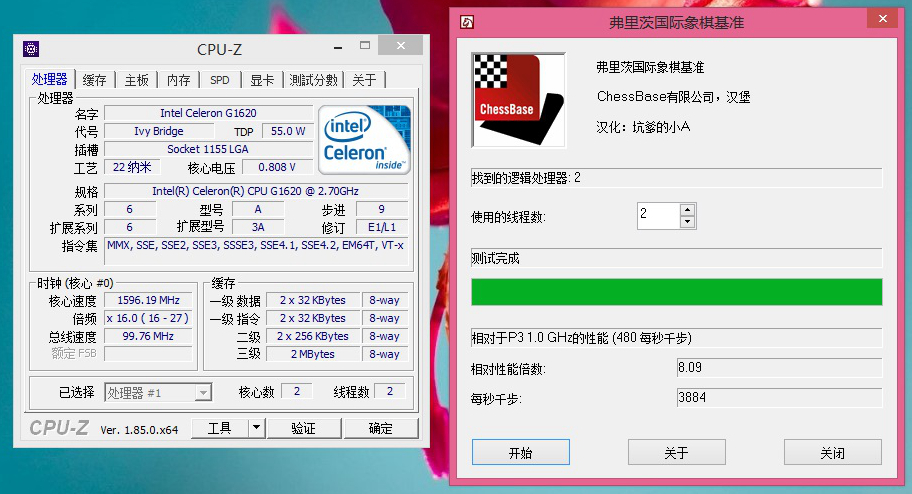
Task: Click the green benchmark progress bar
Action: point(676,292)
